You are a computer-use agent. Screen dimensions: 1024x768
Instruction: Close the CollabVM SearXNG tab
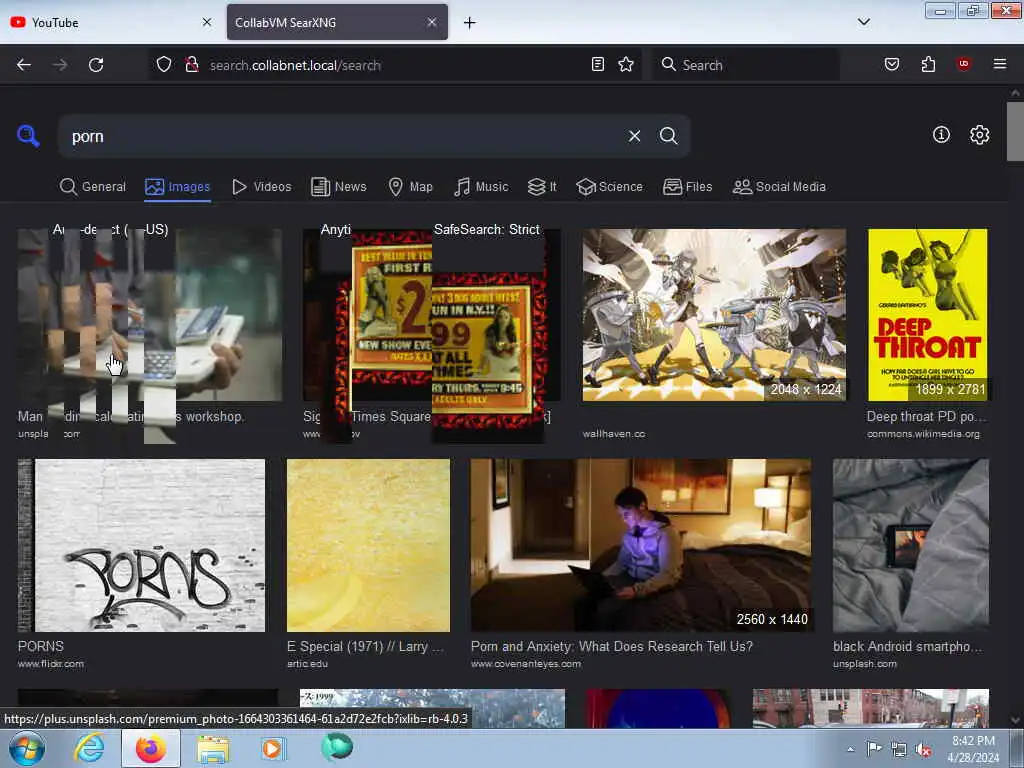(432, 22)
